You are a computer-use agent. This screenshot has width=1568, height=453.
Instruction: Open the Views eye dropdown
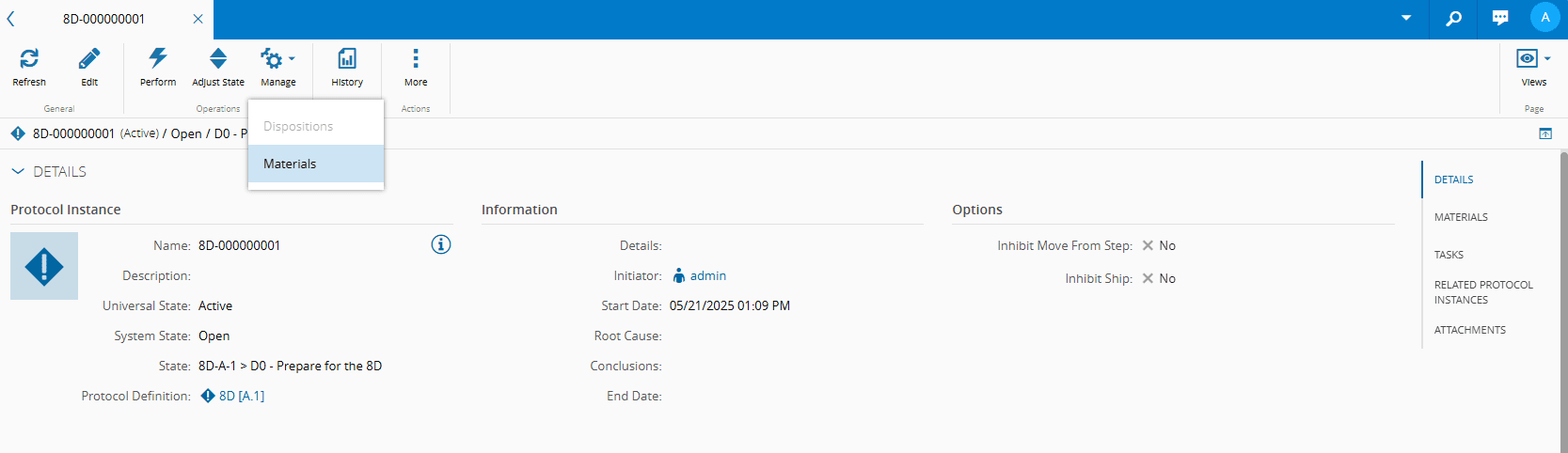pyautogui.click(x=1533, y=59)
